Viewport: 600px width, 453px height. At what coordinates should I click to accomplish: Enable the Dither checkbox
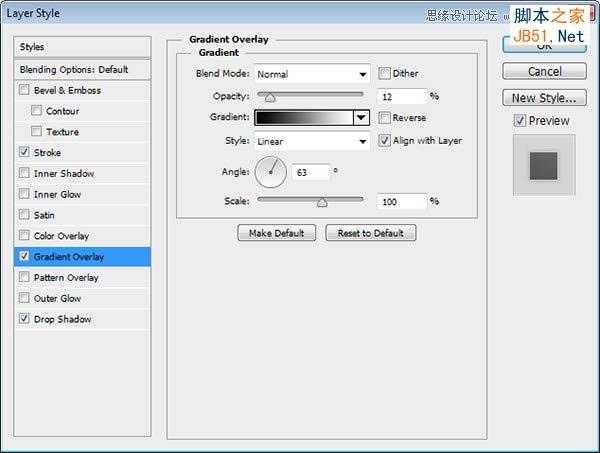[385, 74]
